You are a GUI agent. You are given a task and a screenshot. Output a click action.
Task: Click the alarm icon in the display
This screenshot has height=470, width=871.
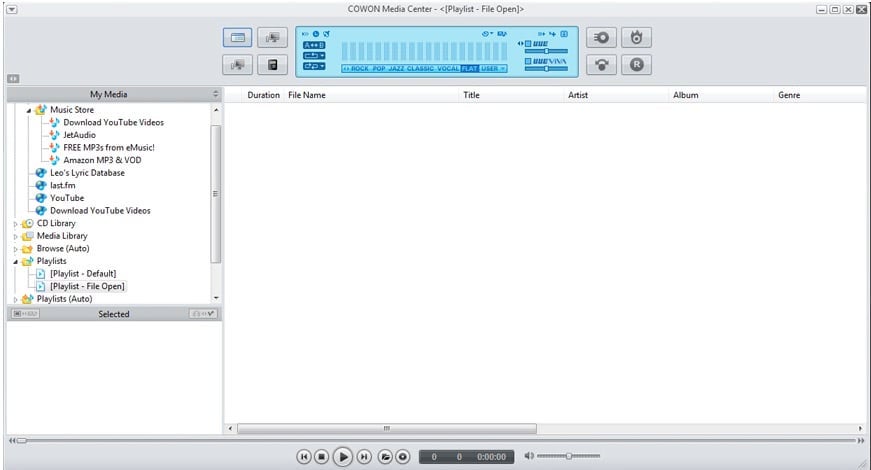(327, 34)
